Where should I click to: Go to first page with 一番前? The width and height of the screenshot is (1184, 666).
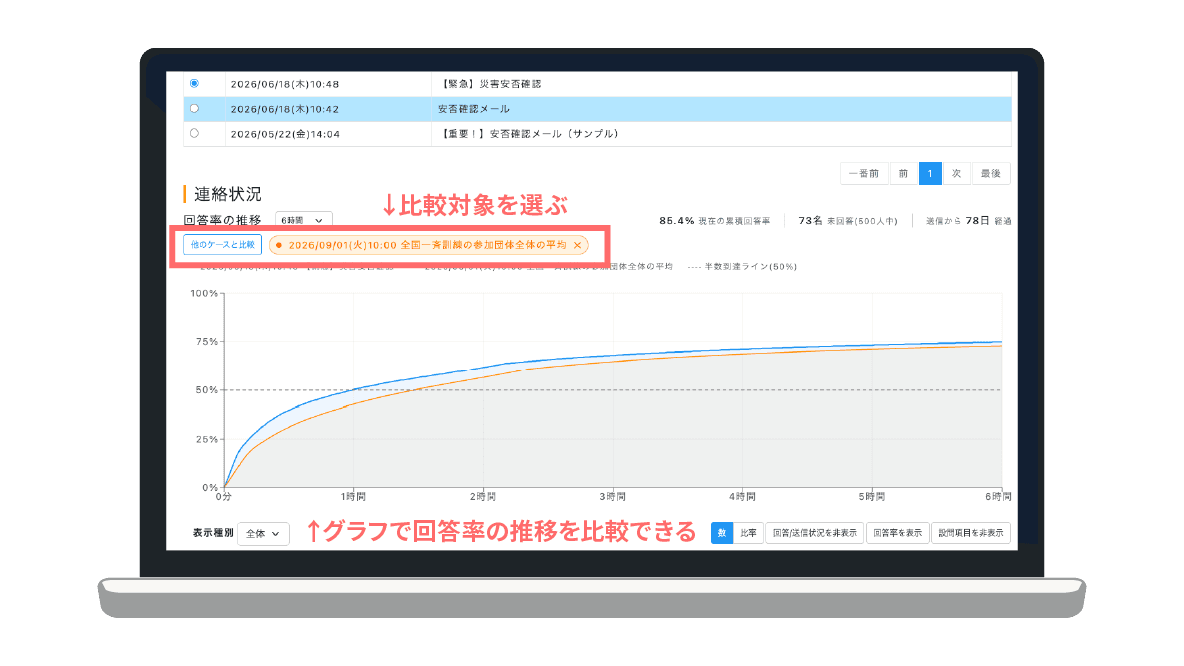coord(864,174)
